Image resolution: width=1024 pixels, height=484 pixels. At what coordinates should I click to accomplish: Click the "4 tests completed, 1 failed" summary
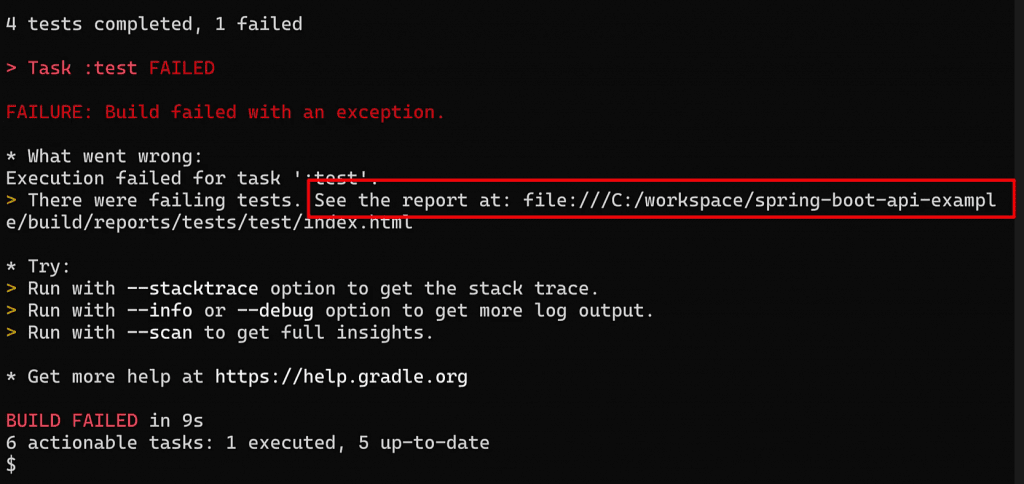click(154, 24)
